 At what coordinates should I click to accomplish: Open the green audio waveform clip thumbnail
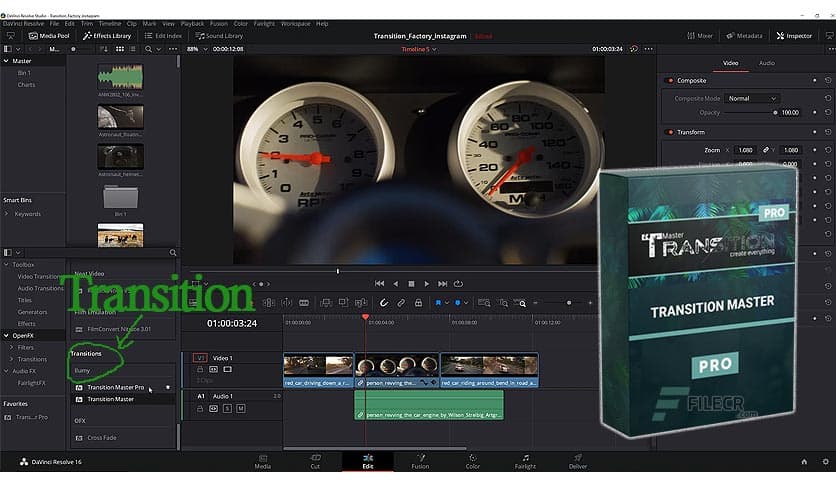tap(120, 77)
